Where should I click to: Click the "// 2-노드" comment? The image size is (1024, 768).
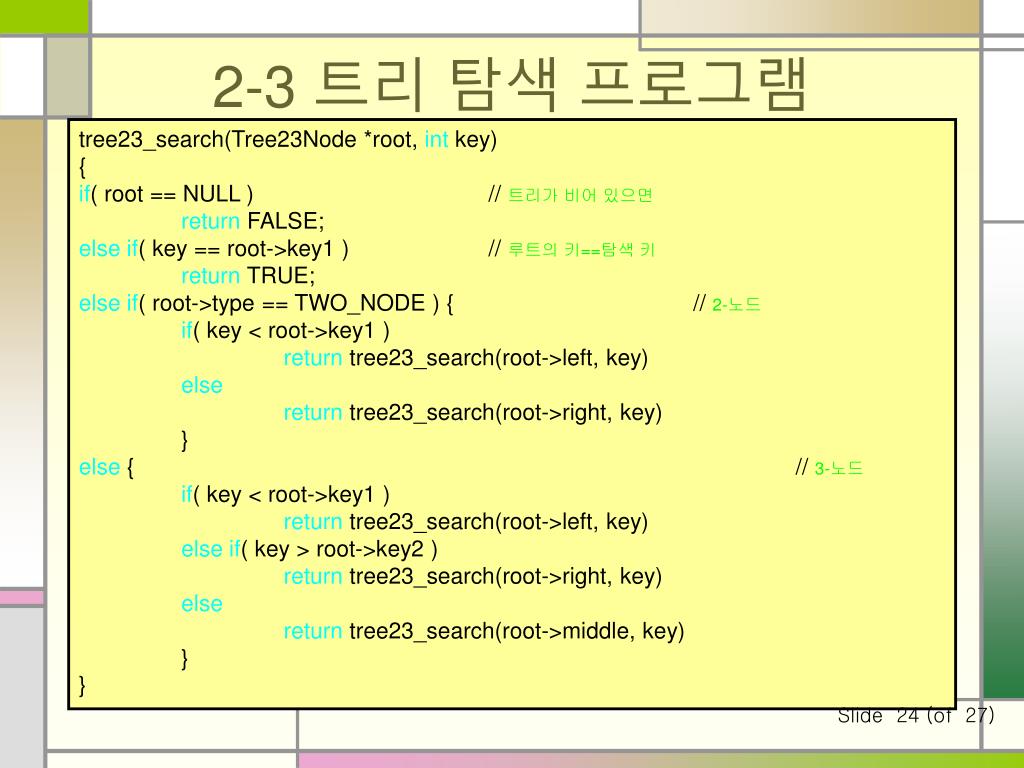(727, 304)
